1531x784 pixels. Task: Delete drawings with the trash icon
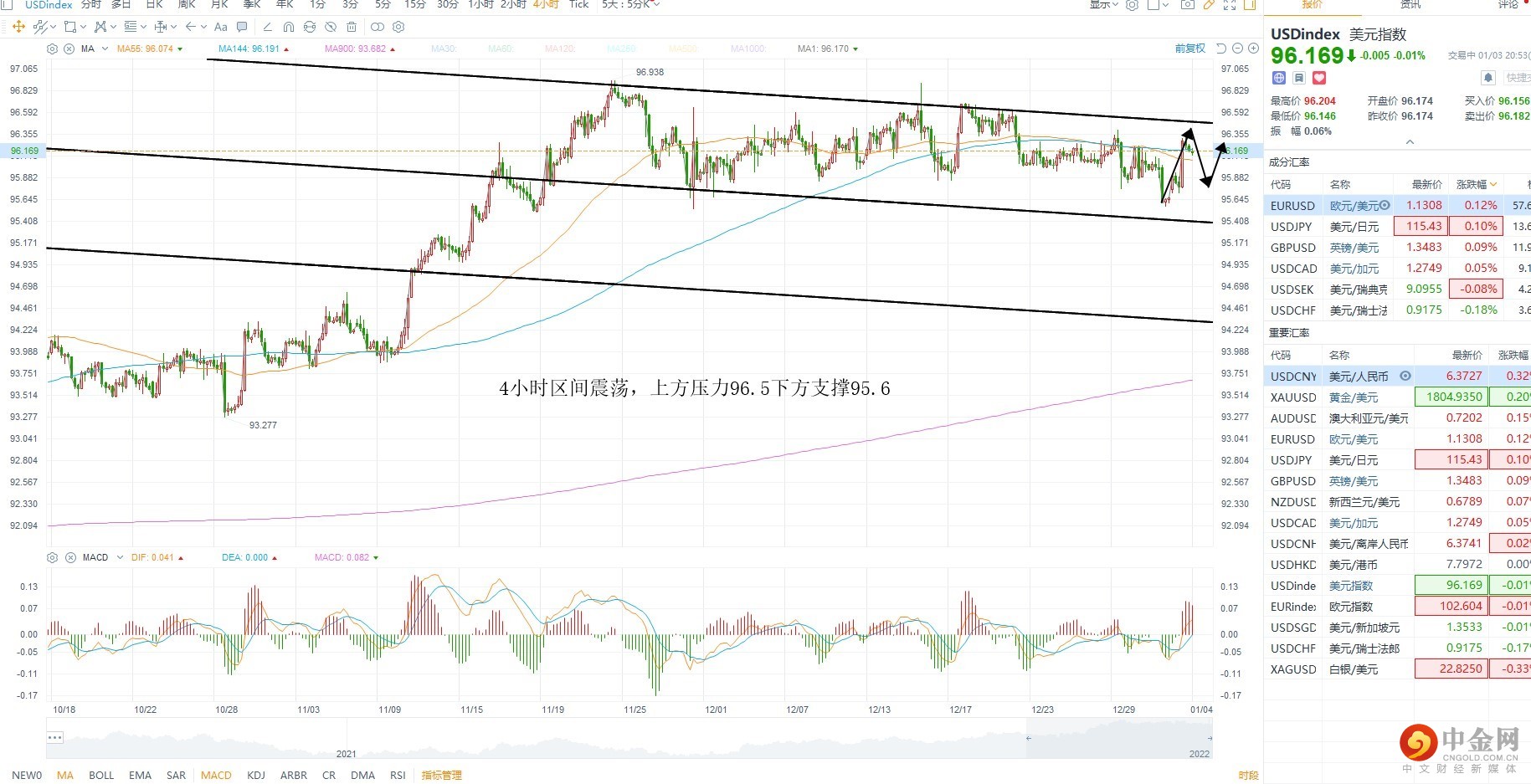[352, 27]
